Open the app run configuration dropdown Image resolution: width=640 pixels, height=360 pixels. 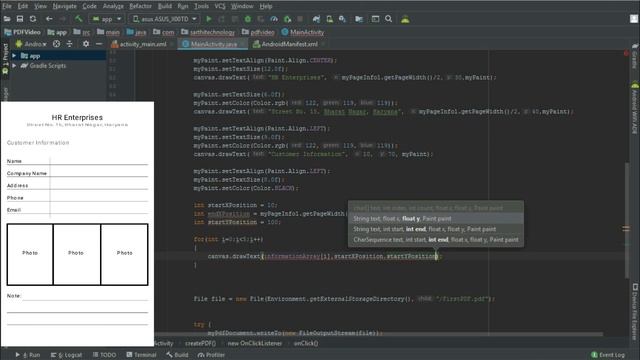coord(107,19)
